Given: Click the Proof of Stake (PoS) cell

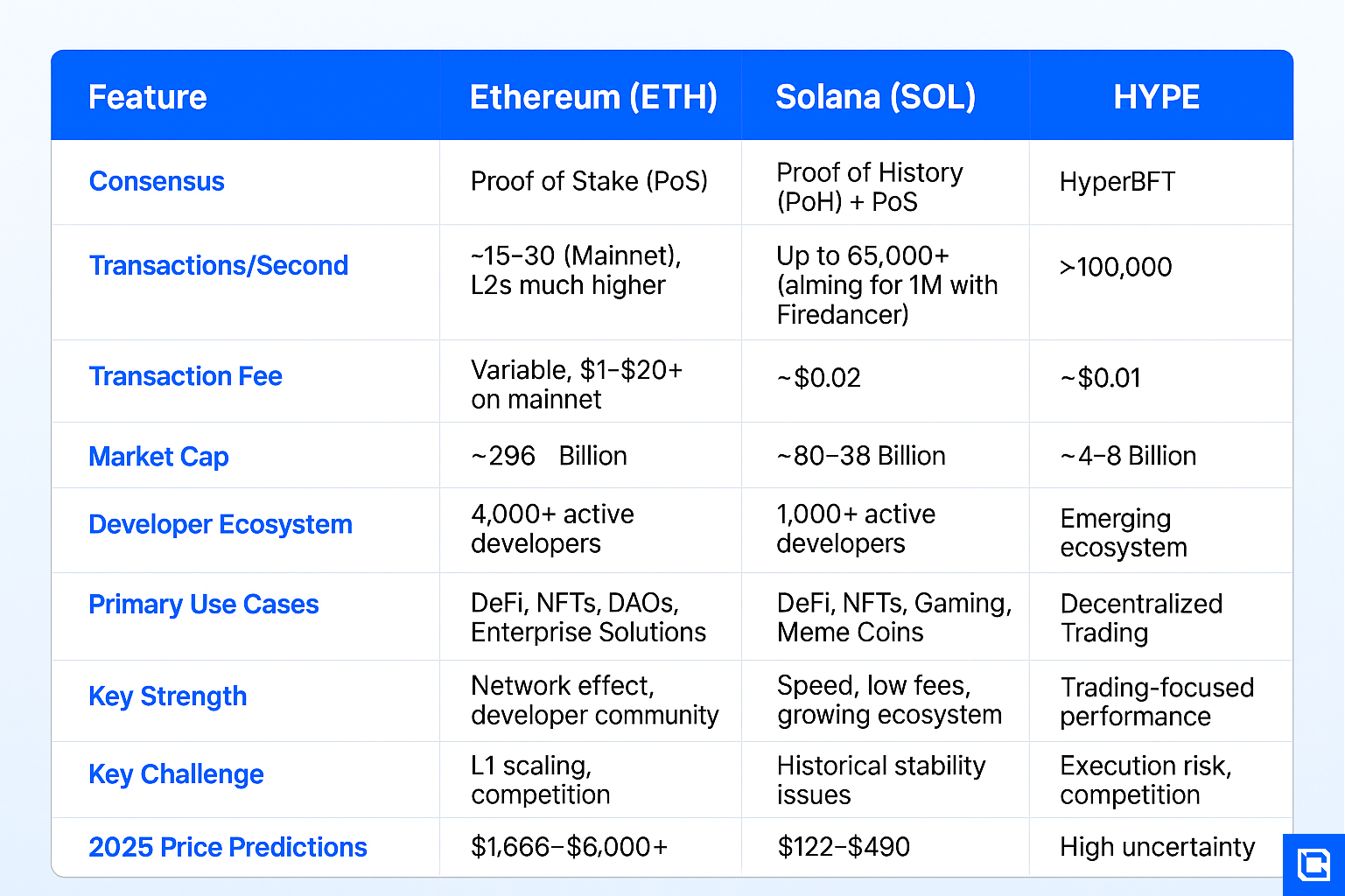Looking at the screenshot, I should (x=589, y=181).
